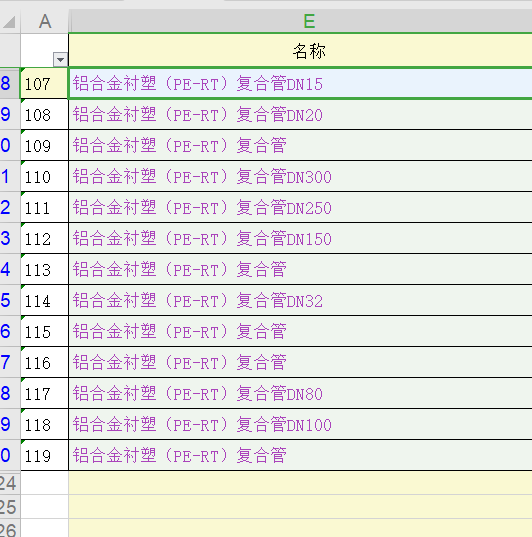Select cell containing 110
This screenshot has height=537, width=532.
coord(45,176)
